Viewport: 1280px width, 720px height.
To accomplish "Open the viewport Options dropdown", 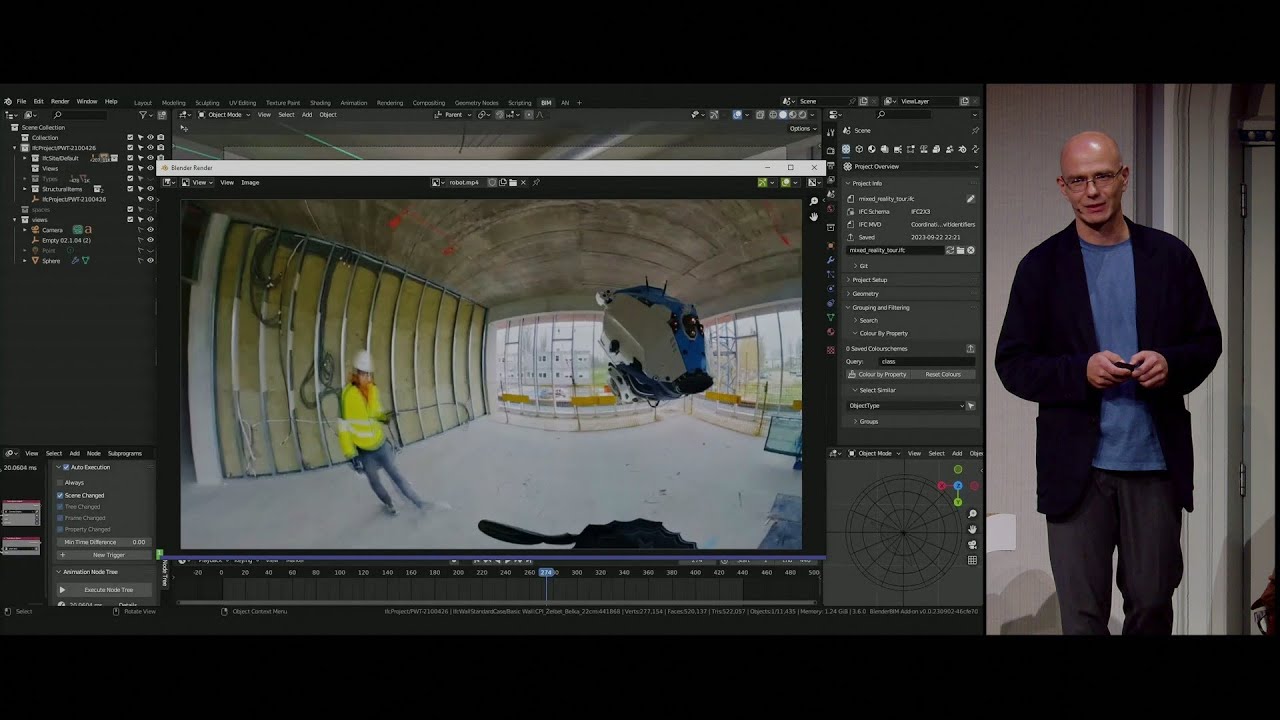I will [x=802, y=129].
